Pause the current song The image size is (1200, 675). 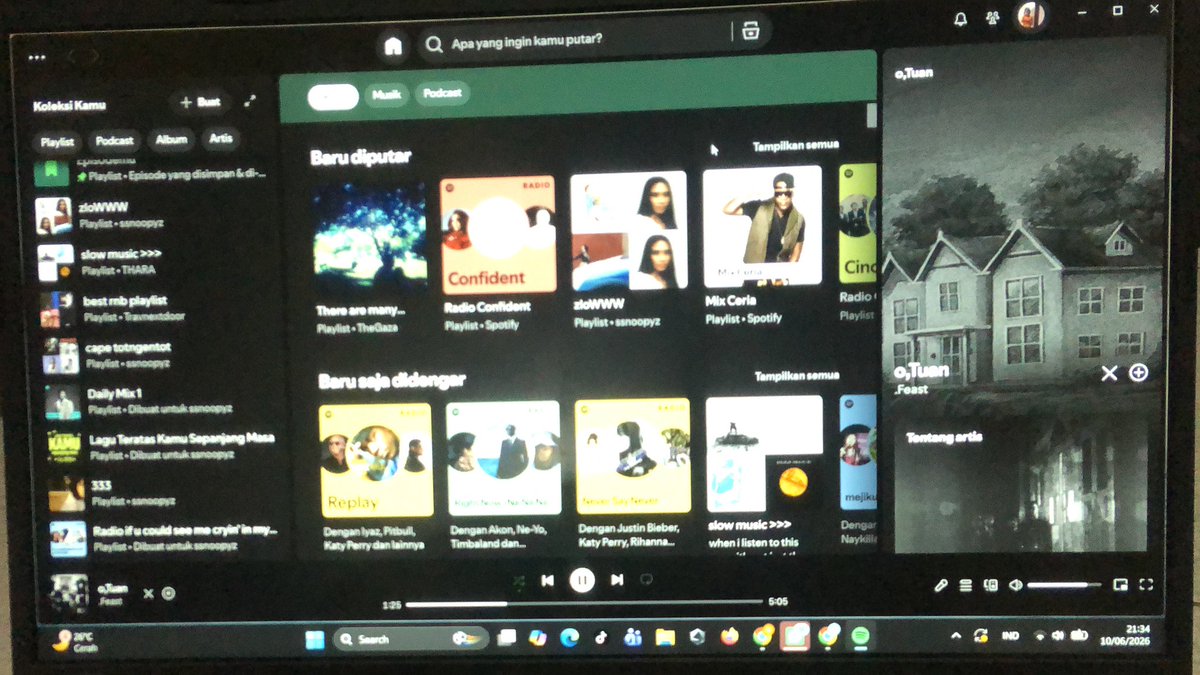[x=582, y=580]
